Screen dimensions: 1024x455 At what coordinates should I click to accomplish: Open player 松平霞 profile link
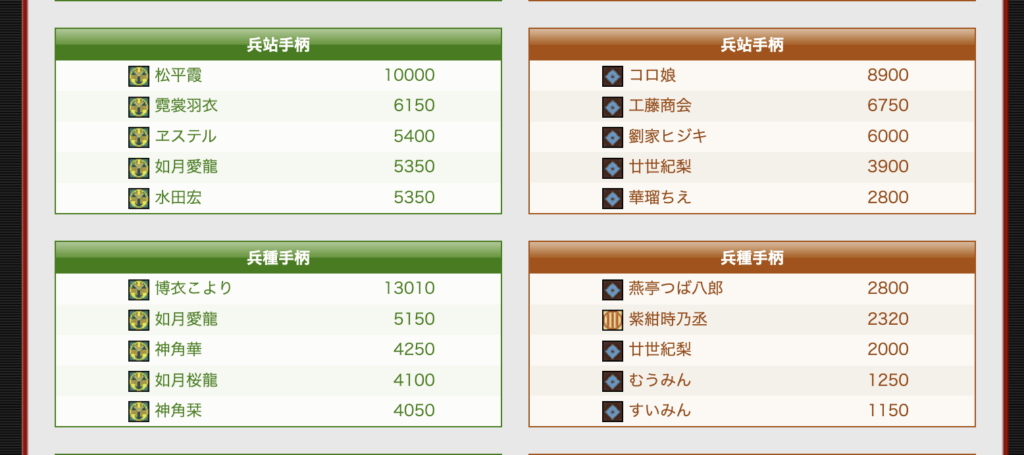pyautogui.click(x=178, y=76)
